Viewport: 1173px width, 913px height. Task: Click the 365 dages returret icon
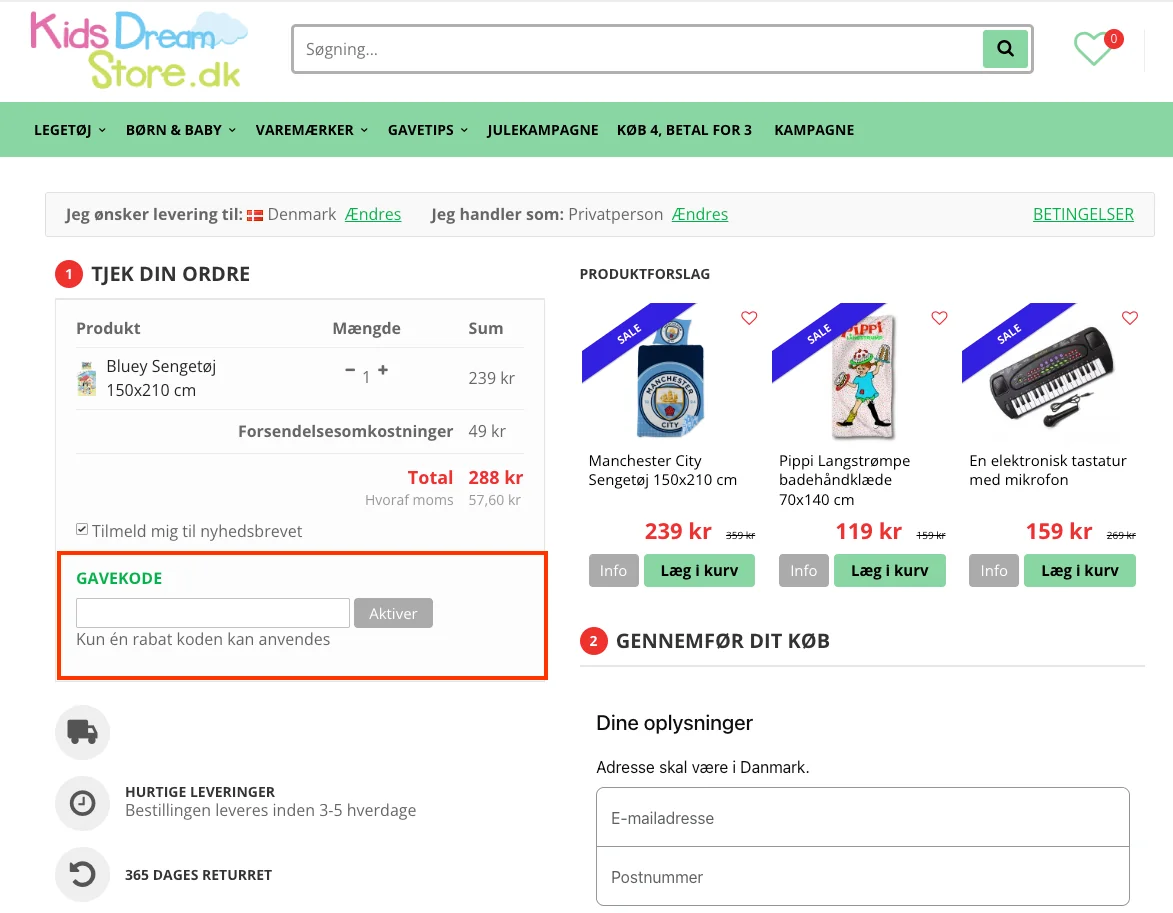82,875
